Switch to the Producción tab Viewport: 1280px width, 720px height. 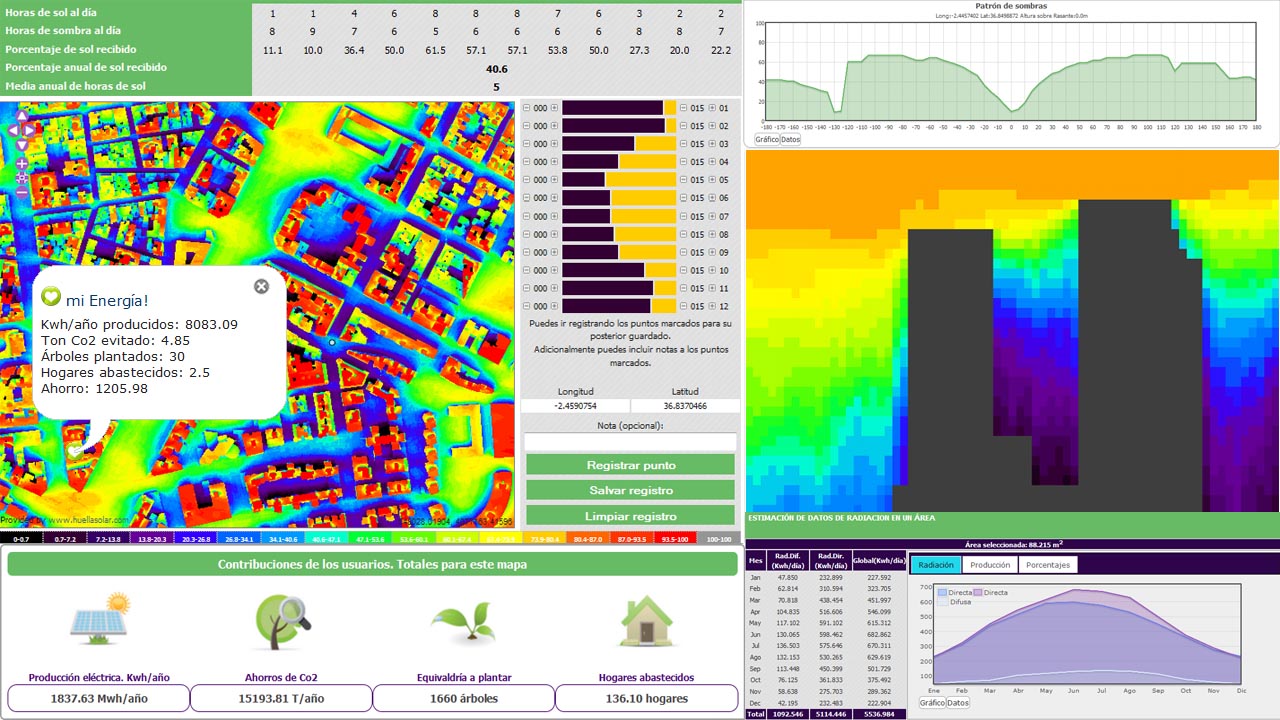[x=990, y=565]
